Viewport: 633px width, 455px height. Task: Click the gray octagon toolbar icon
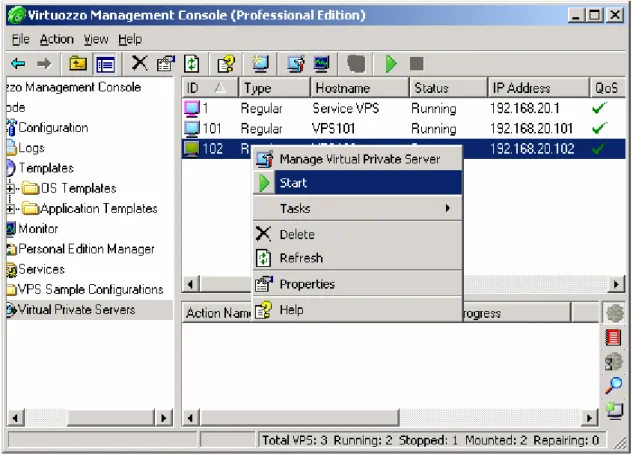click(x=356, y=64)
